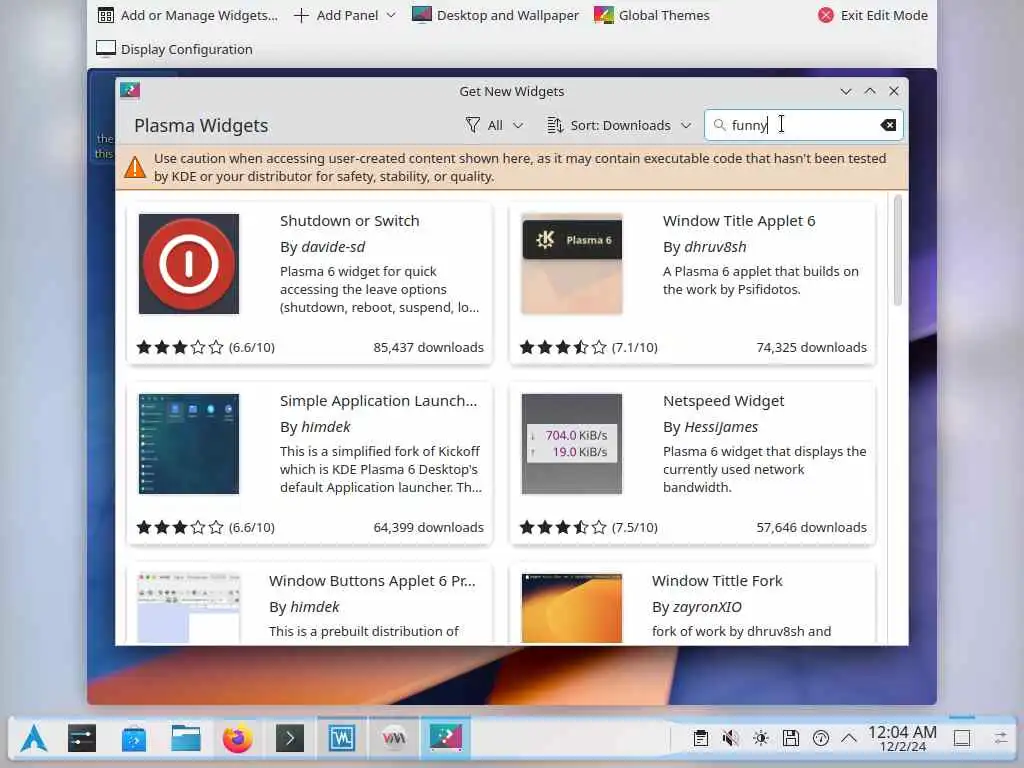Screen dimensions: 1024x768
Task: Click the Get New Widgets window icon
Action: [x=130, y=90]
